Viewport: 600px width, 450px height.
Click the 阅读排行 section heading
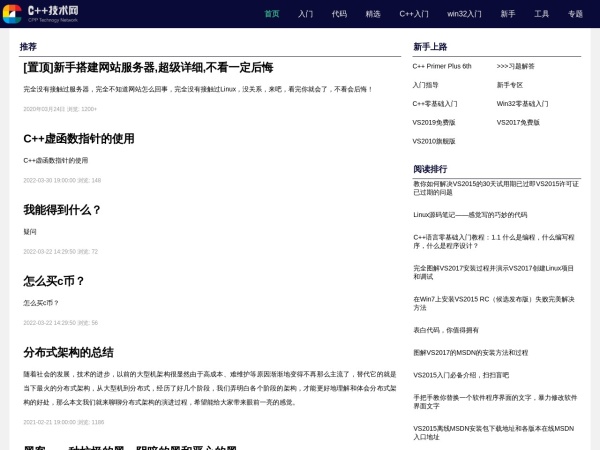click(x=430, y=169)
